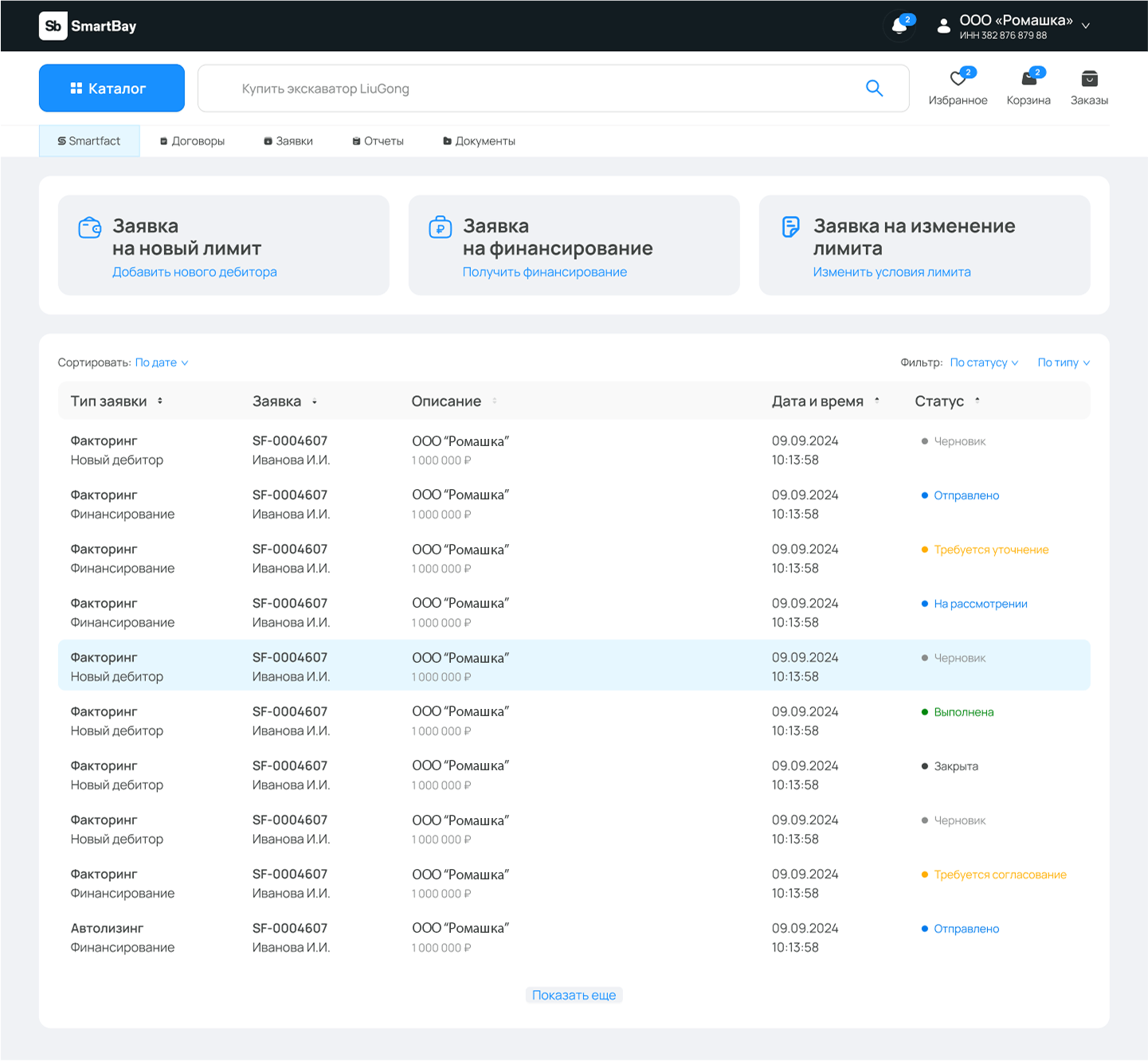This screenshot has height=1061, width=1148.
Task: Switch to the Отчеты tab
Action: (378, 141)
